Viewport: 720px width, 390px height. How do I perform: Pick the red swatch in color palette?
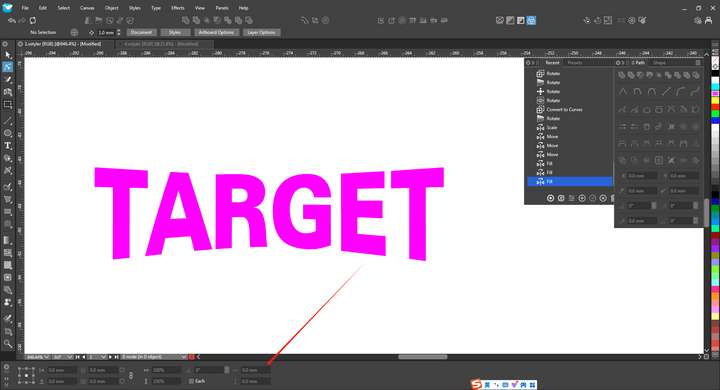click(x=715, y=107)
